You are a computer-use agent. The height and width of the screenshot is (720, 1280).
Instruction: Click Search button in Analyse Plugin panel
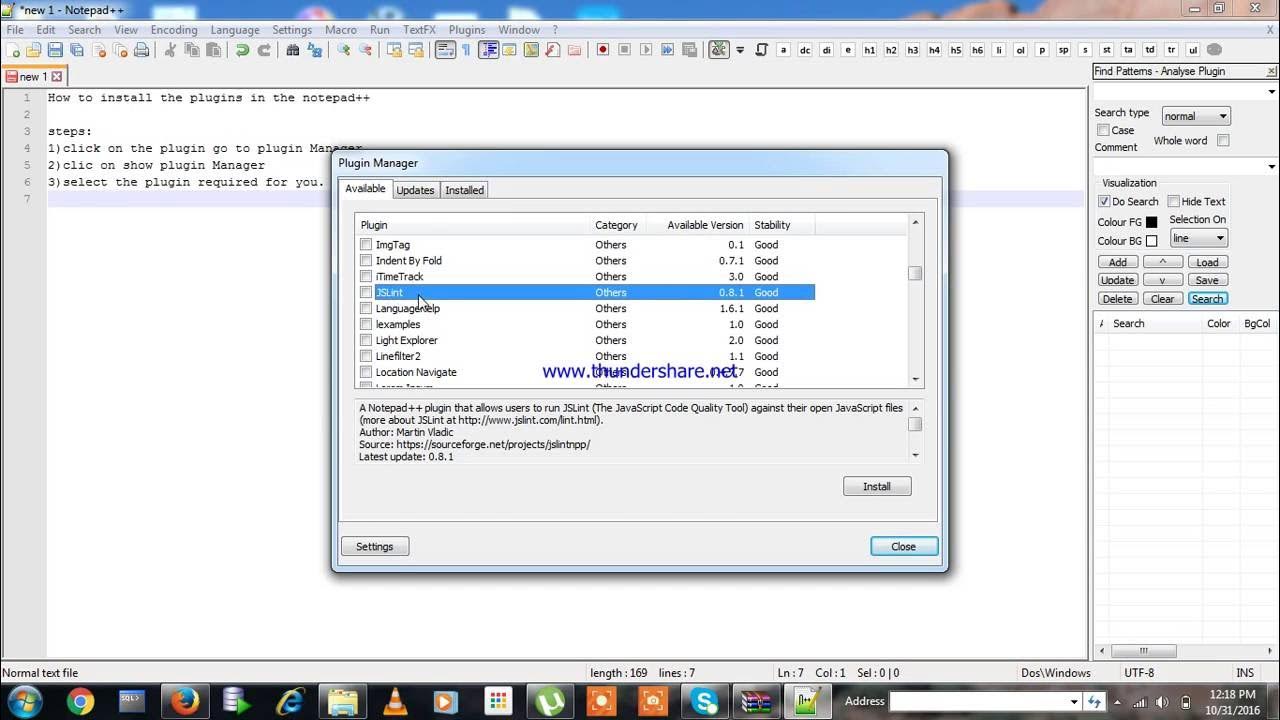(x=1207, y=299)
